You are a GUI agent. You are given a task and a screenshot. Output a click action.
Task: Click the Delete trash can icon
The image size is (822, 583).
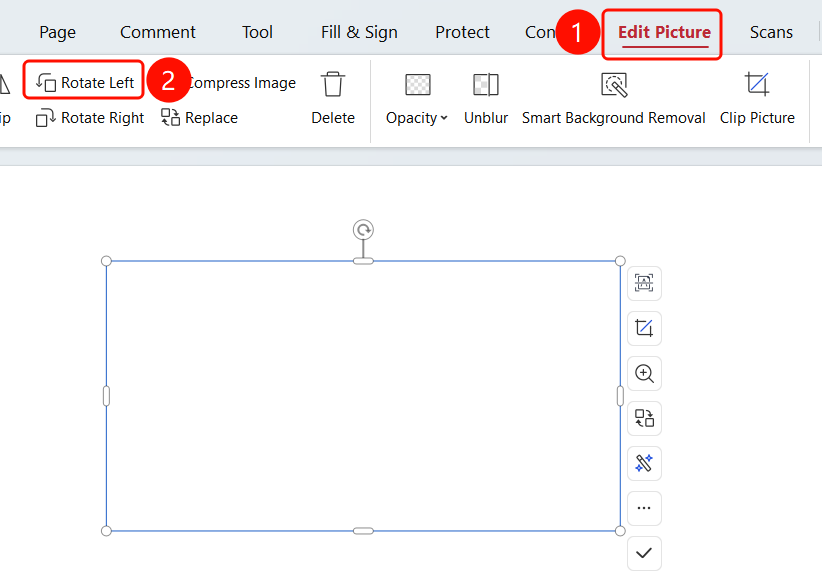tap(333, 84)
